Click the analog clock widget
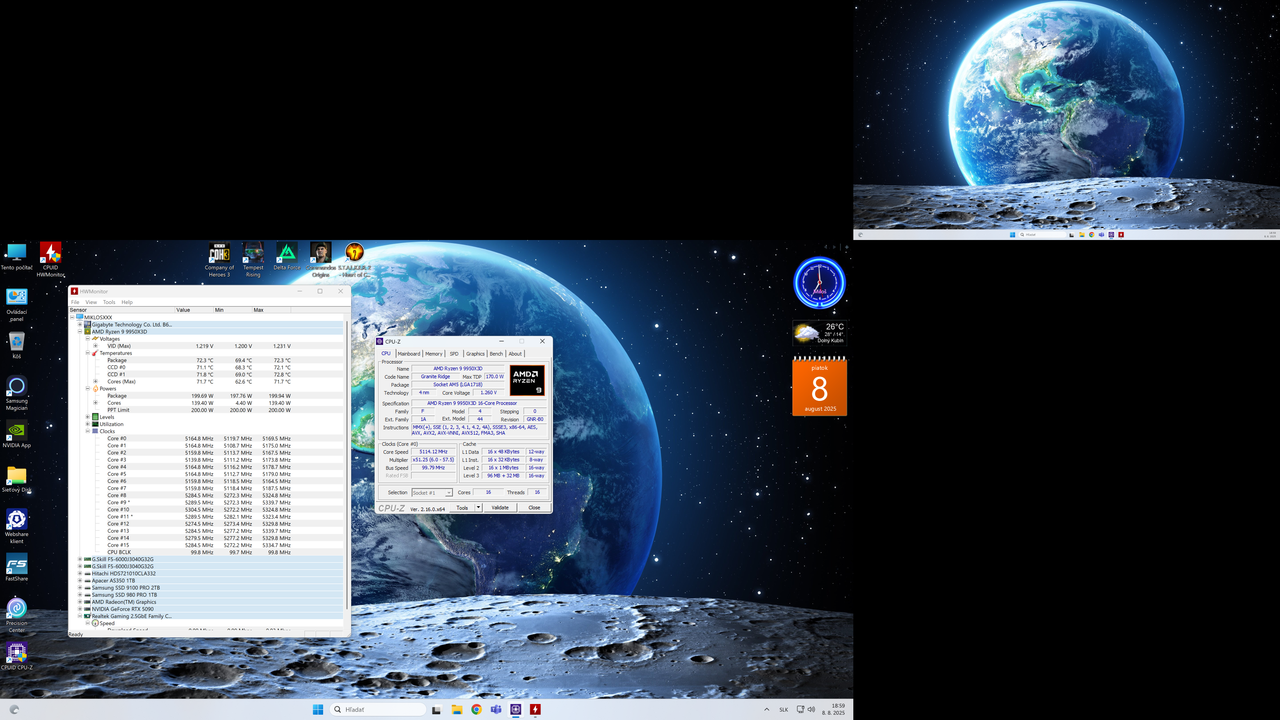 820,283
